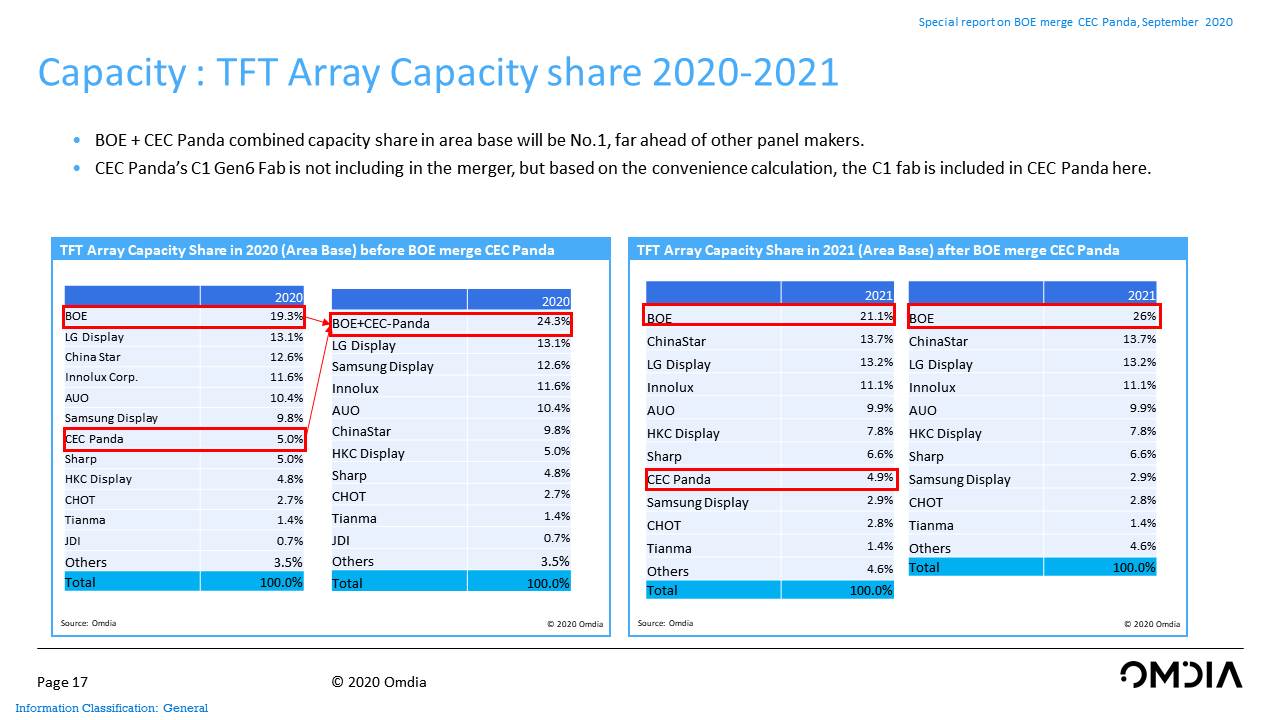
Task: Select the bullet about BOE + CEC Panda combined capacity share
Action: [479, 141]
